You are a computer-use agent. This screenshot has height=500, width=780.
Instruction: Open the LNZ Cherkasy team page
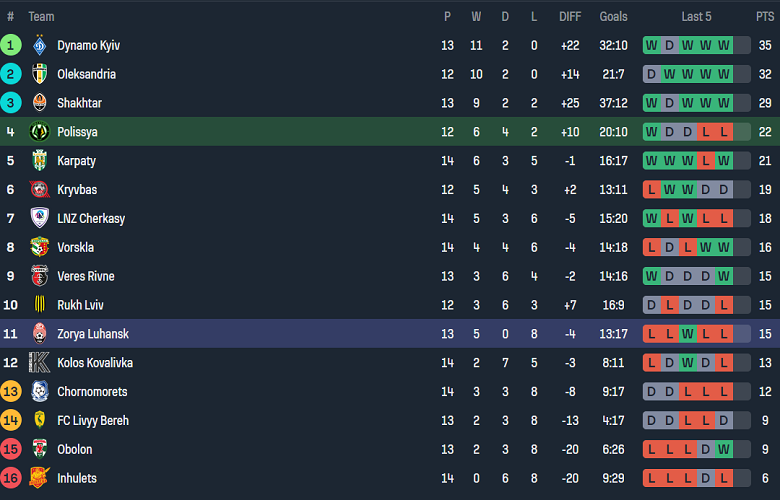pyautogui.click(x=91, y=219)
